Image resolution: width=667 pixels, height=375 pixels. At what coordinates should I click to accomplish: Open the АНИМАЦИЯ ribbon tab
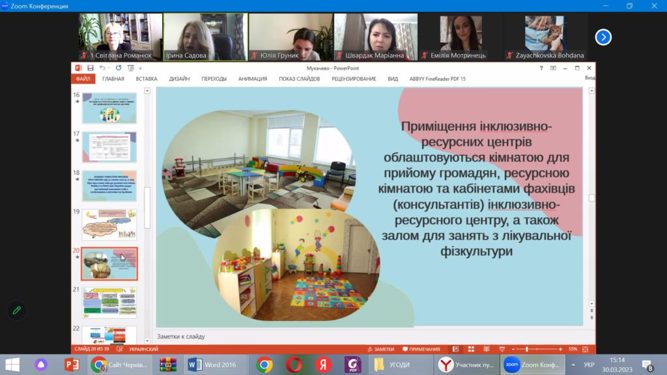tap(253, 79)
